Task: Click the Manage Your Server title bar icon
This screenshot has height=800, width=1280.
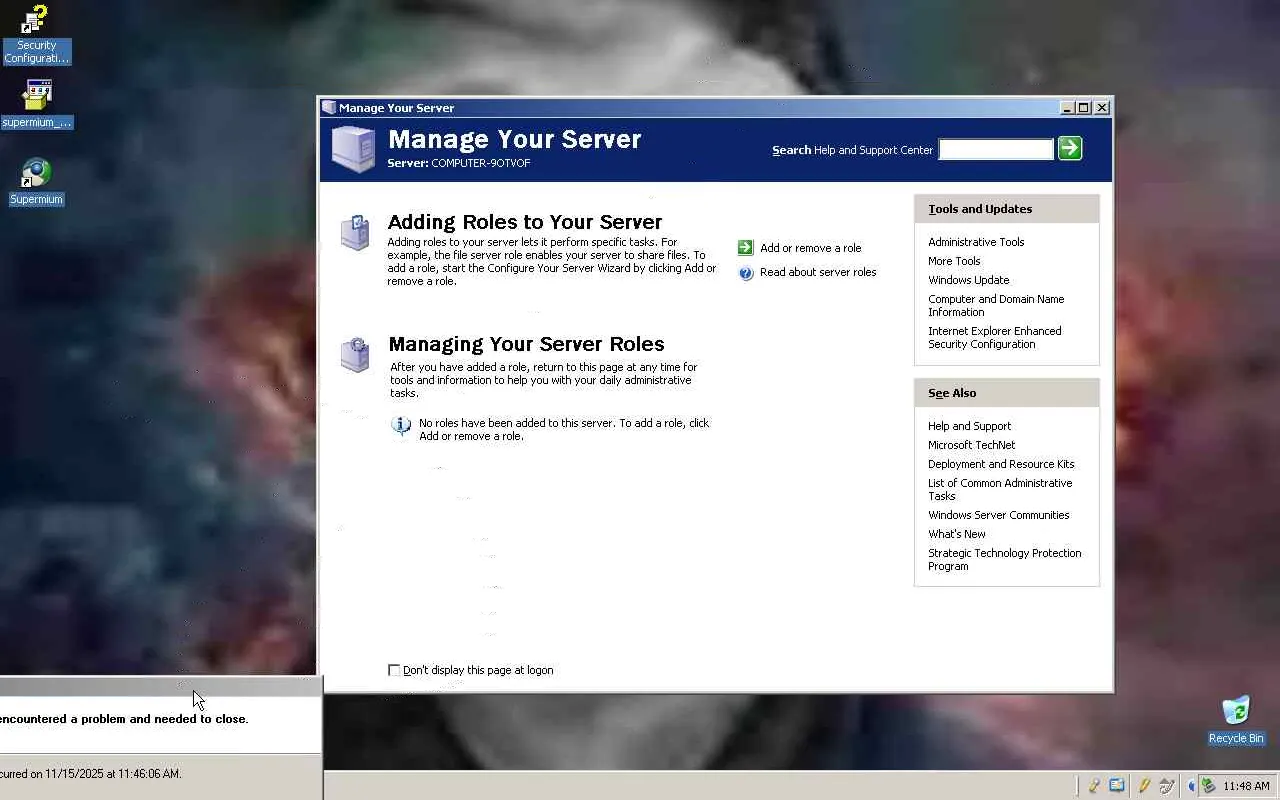Action: (329, 108)
